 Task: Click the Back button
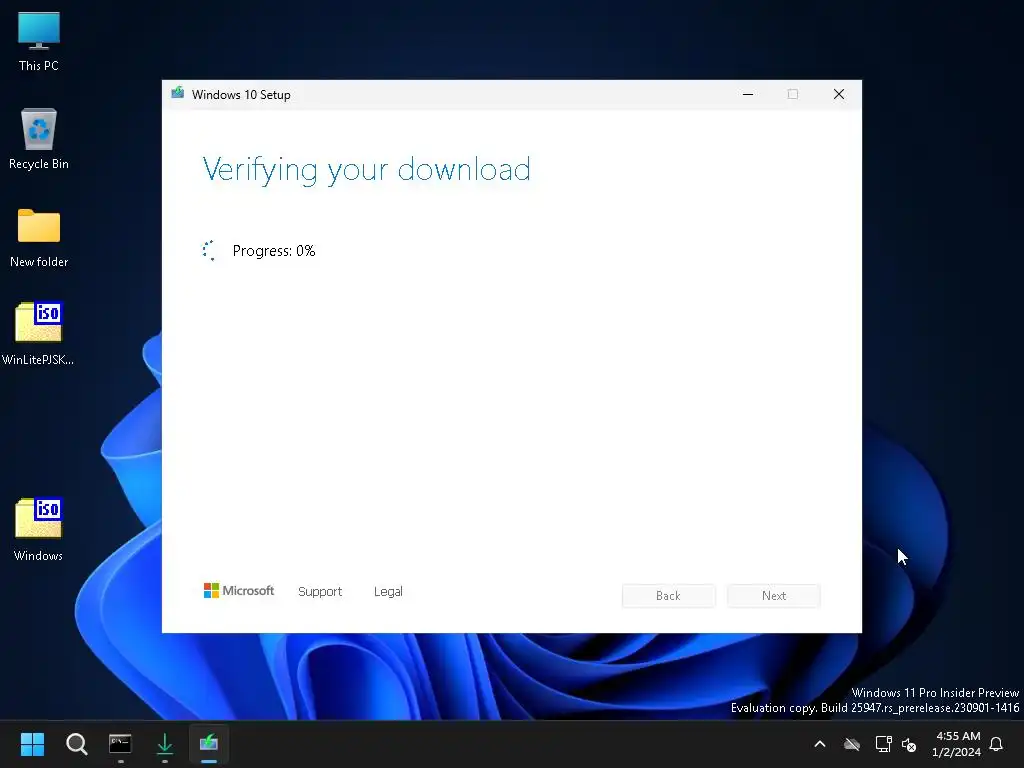[x=668, y=596]
